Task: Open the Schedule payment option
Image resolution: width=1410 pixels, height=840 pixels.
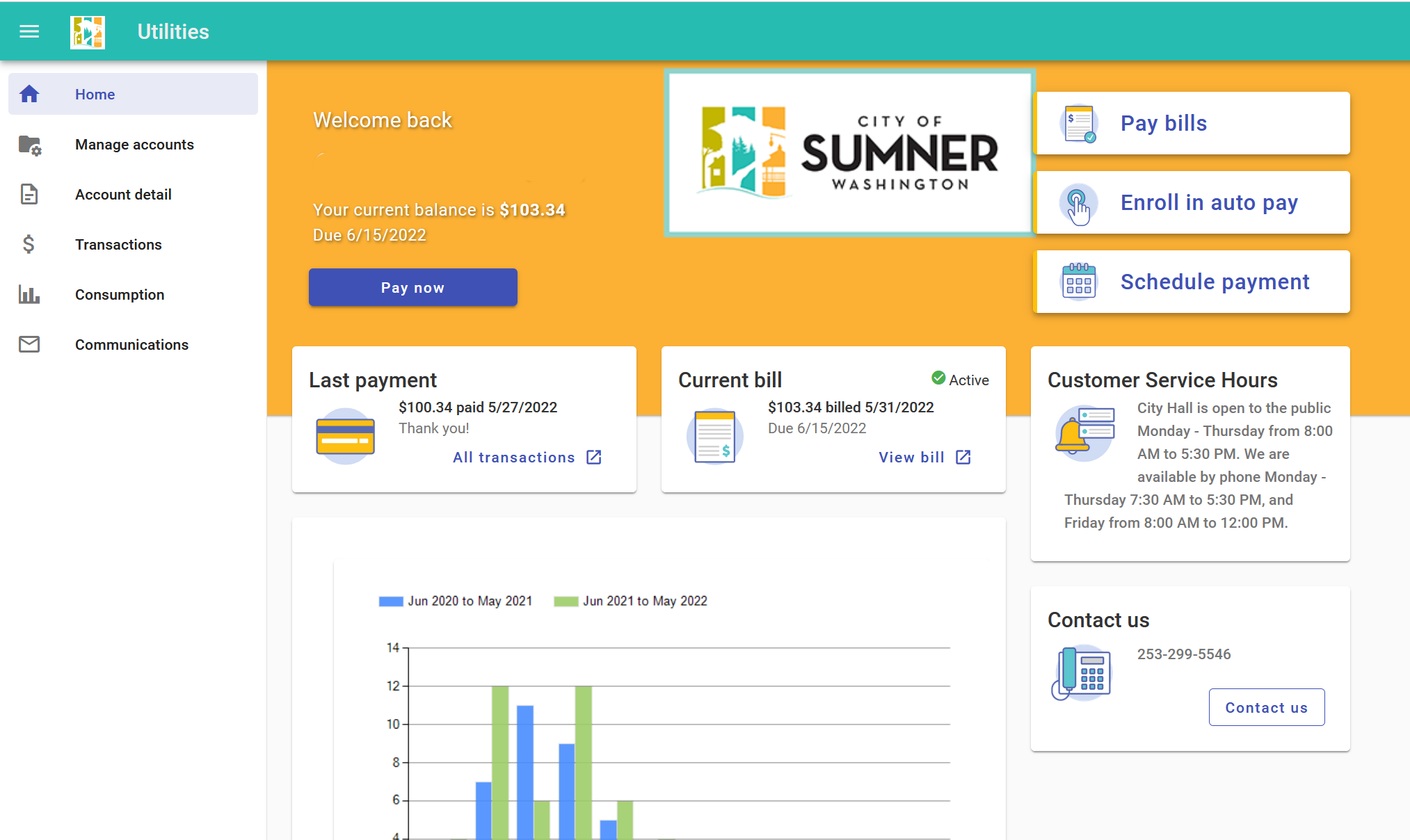Action: [1192, 282]
